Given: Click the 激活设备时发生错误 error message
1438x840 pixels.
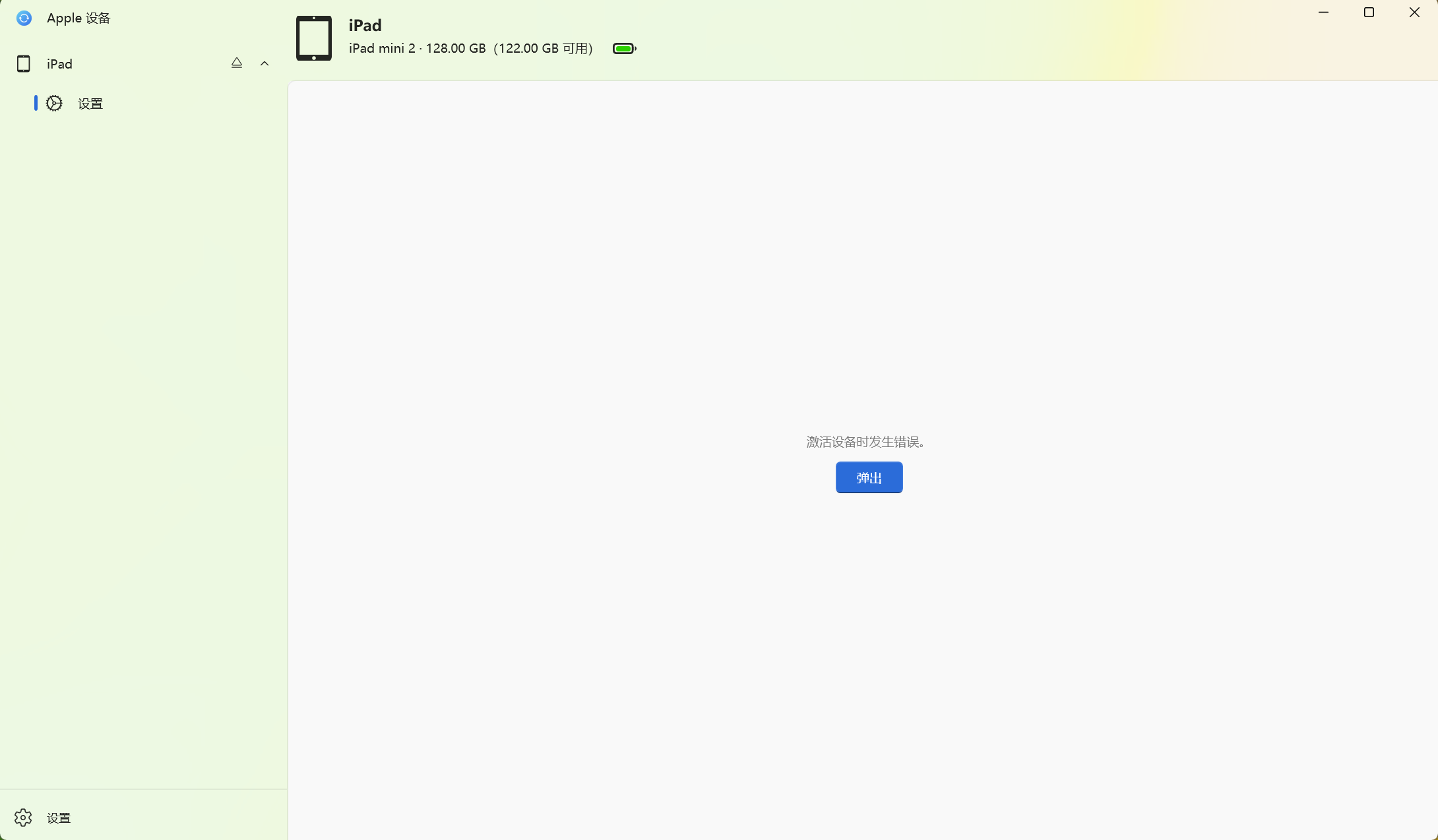Looking at the screenshot, I should [x=865, y=442].
